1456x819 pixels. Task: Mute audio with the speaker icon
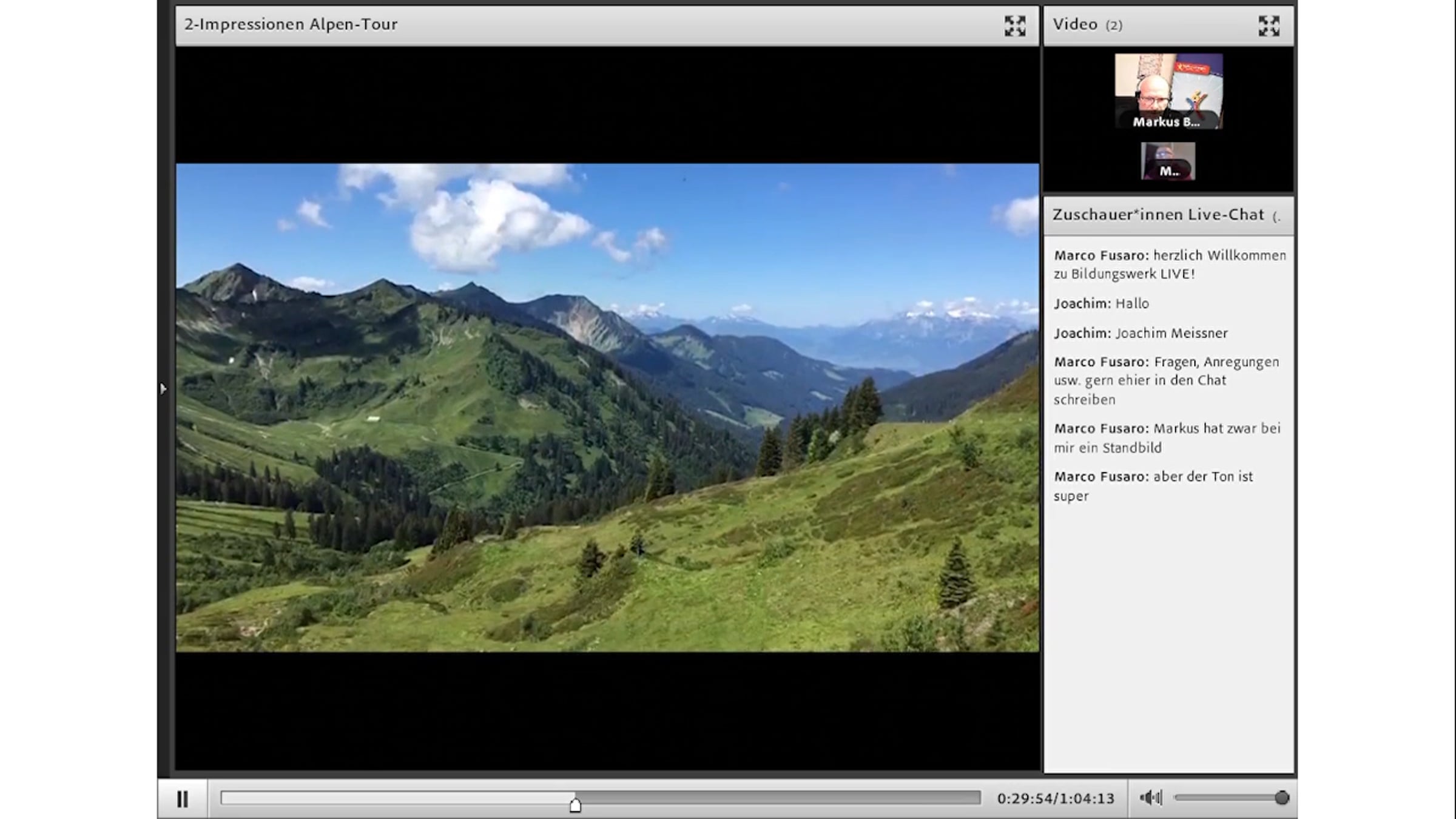(1150, 798)
